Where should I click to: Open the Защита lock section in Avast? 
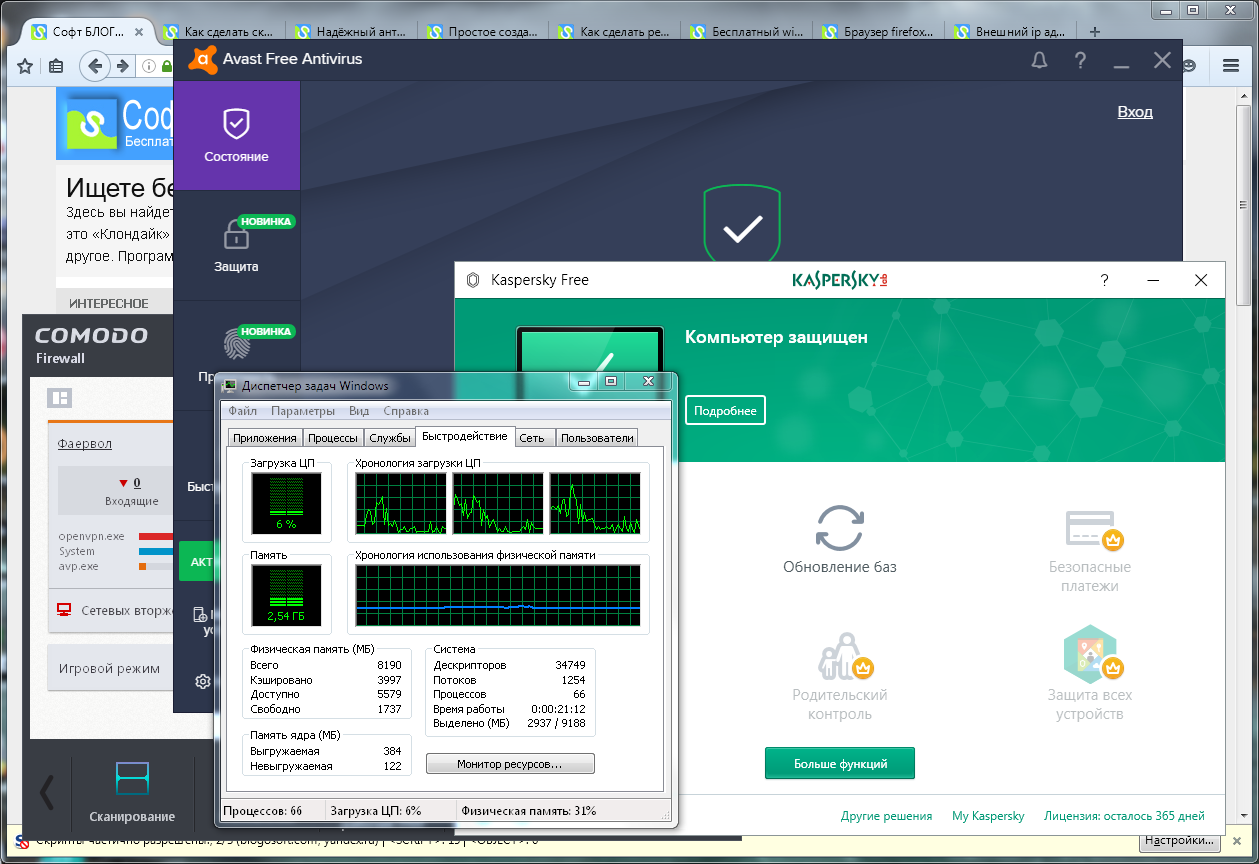click(236, 246)
